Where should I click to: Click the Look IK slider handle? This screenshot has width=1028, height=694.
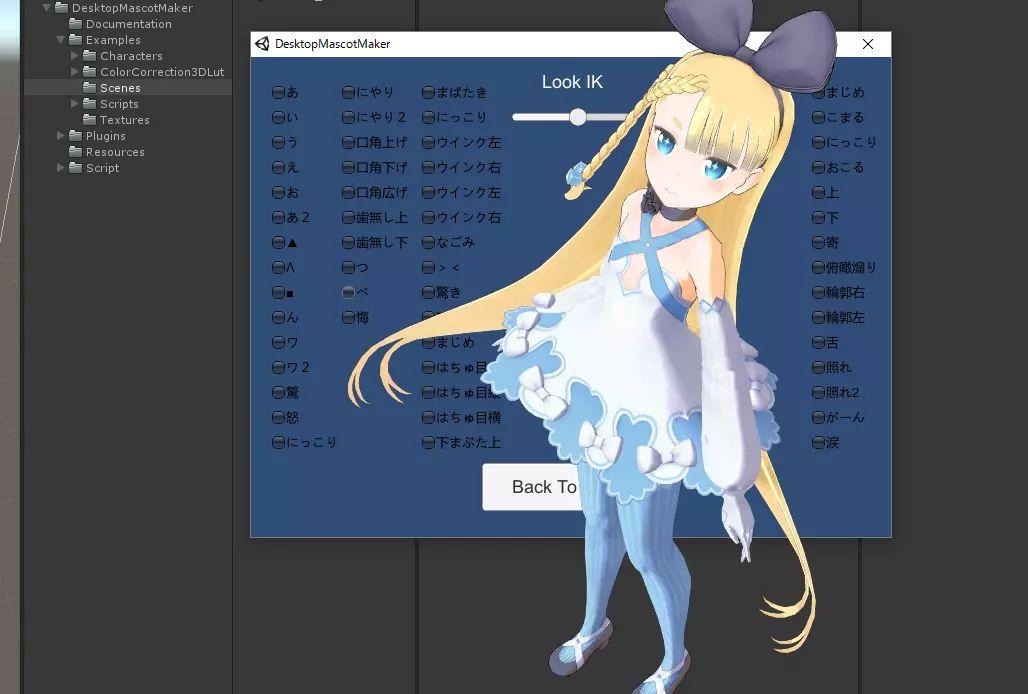[578, 117]
